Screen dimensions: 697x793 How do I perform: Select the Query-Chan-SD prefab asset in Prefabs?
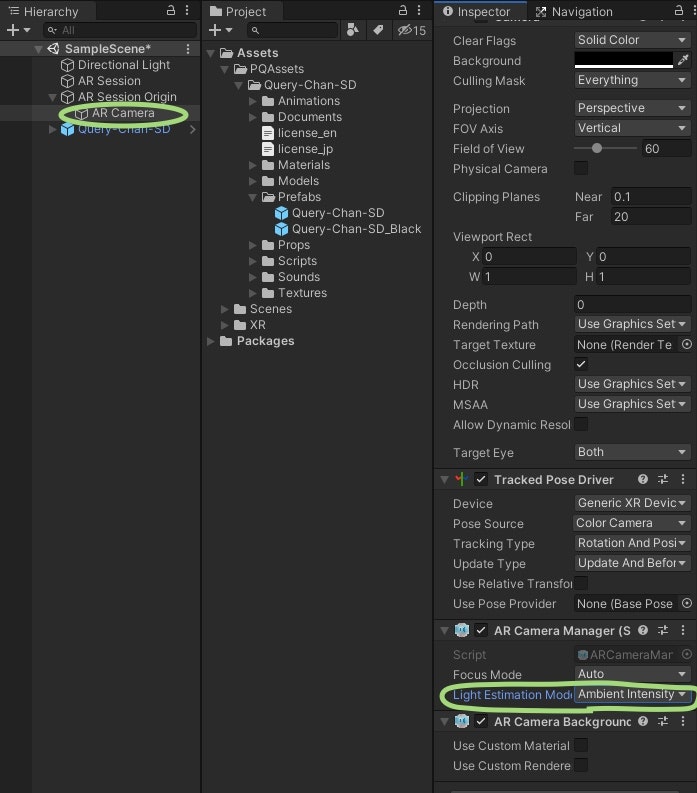[338, 213]
